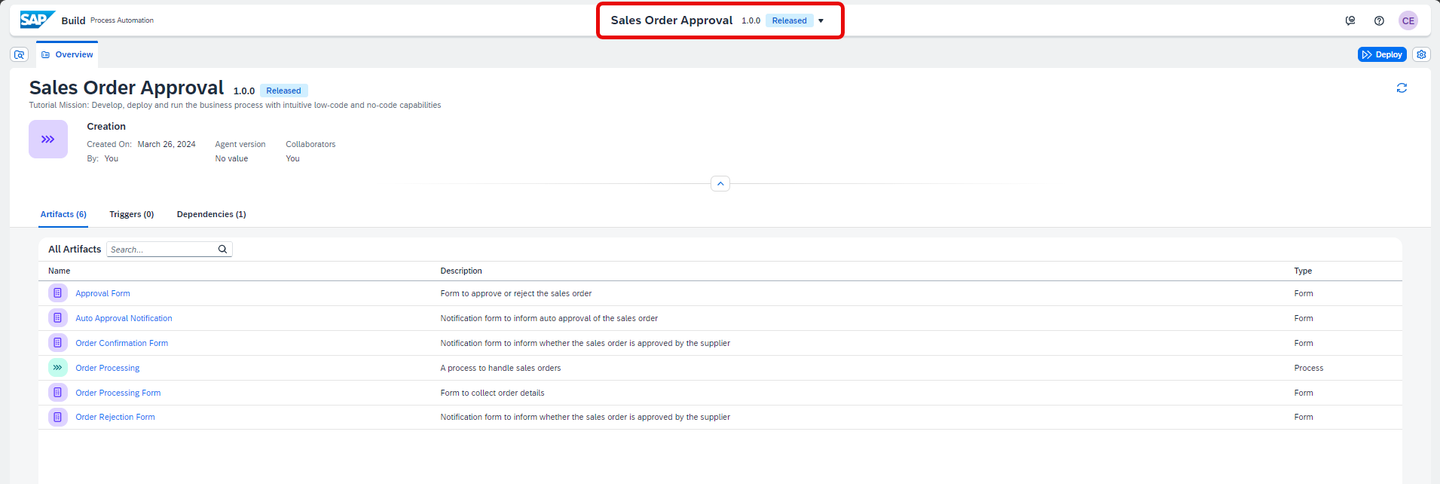Click 'Form to collect order details' description
The height and width of the screenshot is (484, 1440).
point(492,392)
